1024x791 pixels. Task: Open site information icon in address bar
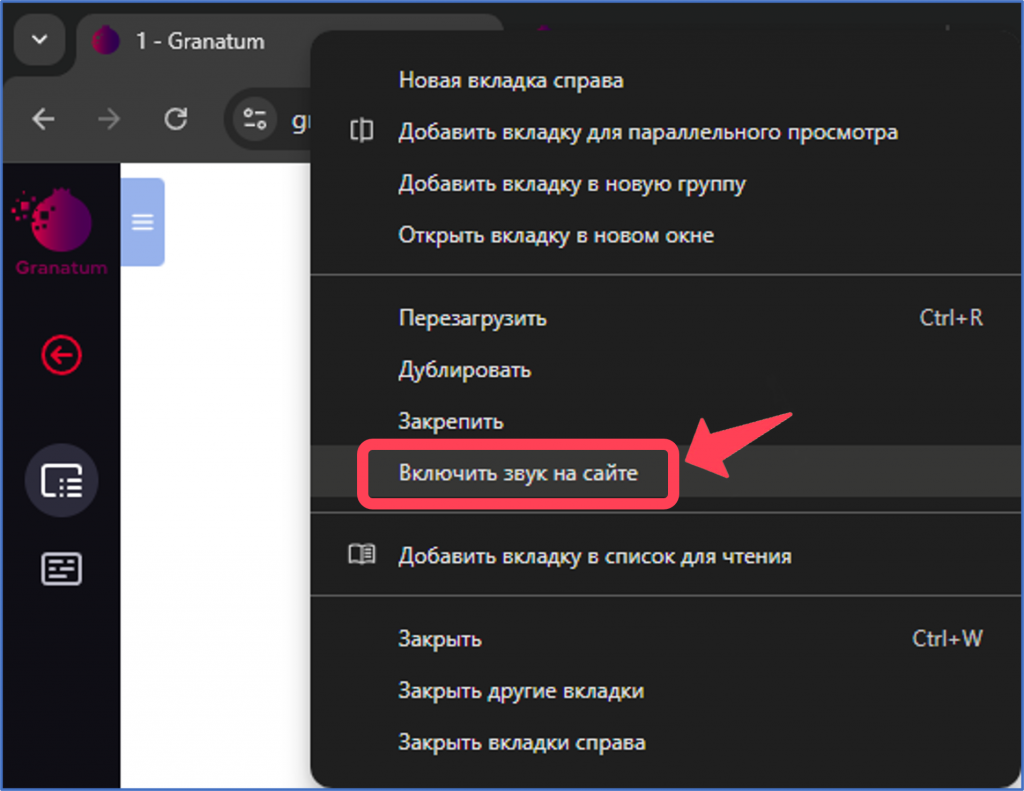tap(255, 120)
